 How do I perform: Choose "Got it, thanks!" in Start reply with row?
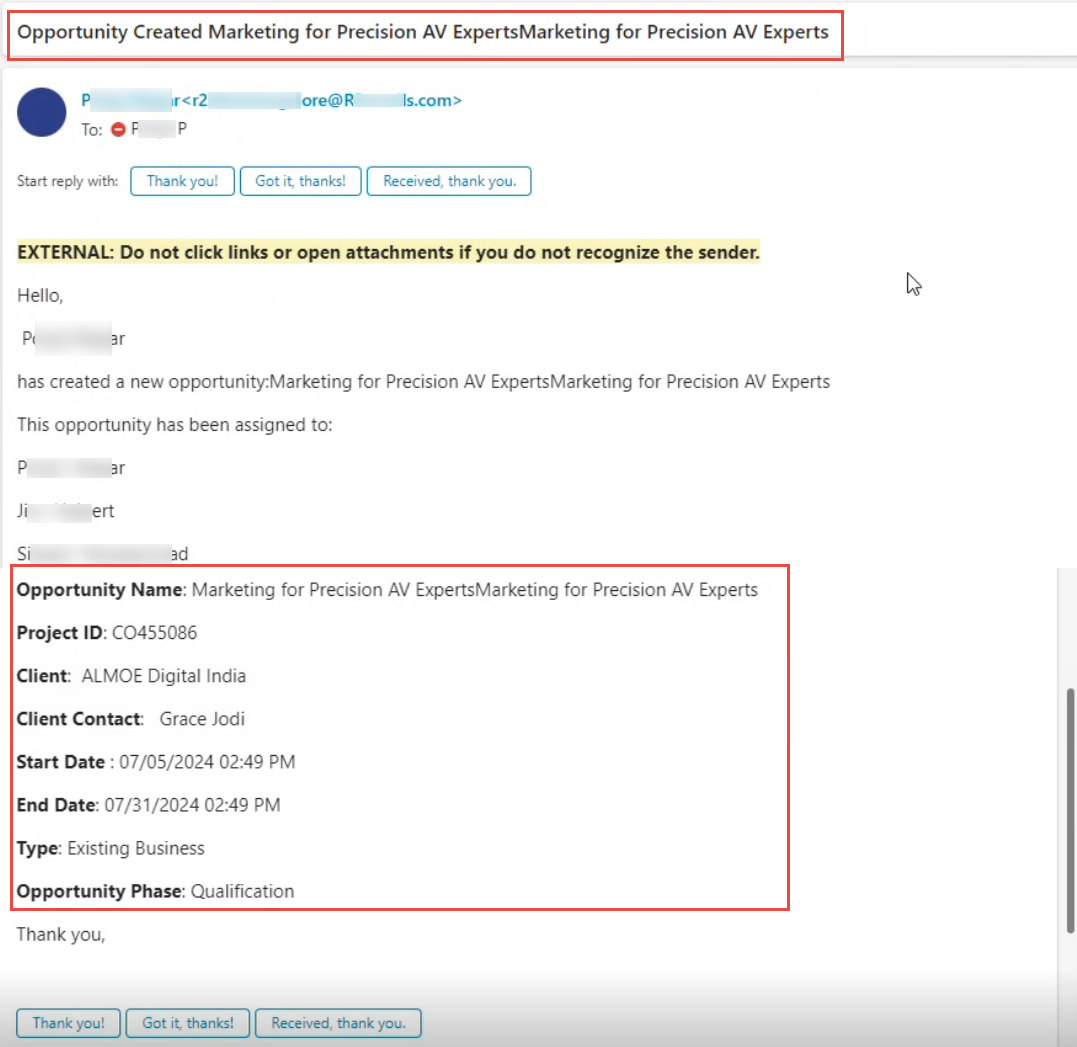click(x=300, y=181)
